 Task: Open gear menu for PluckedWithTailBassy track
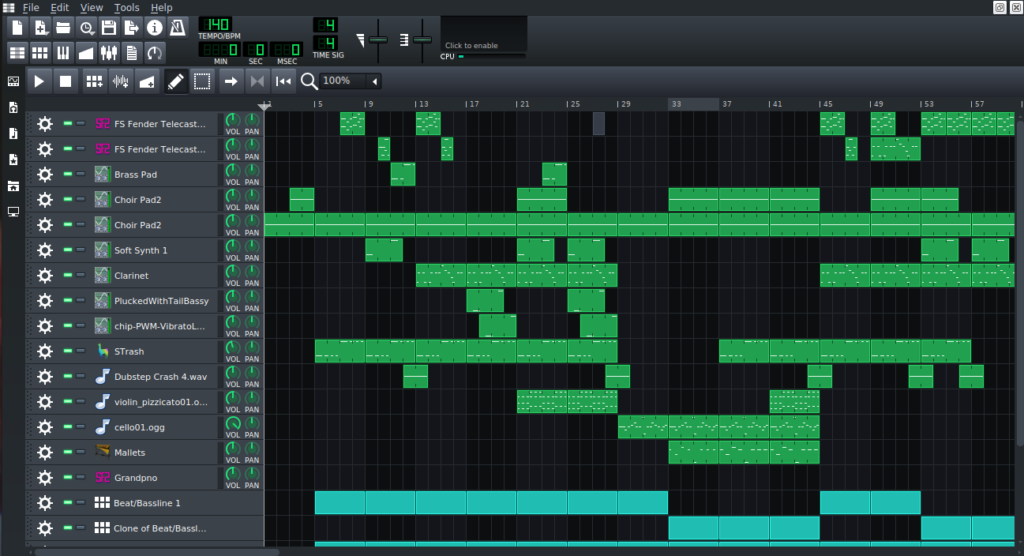coord(44,301)
